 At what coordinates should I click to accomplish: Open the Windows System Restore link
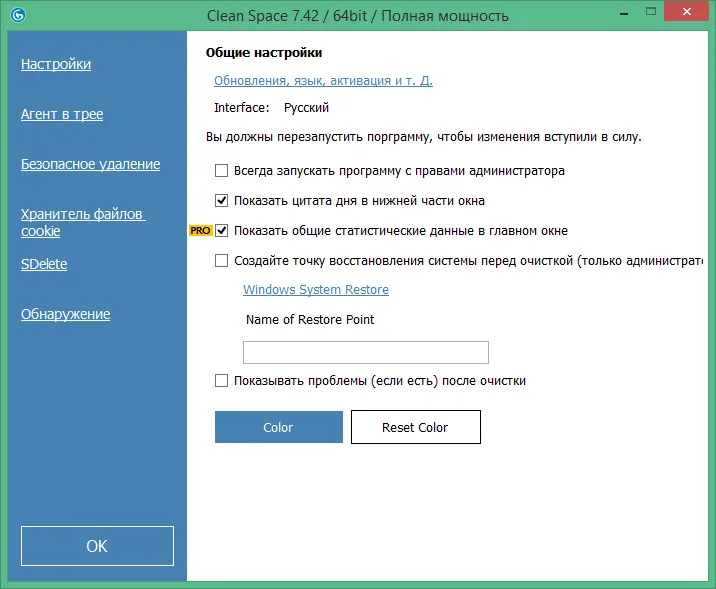pyautogui.click(x=316, y=289)
